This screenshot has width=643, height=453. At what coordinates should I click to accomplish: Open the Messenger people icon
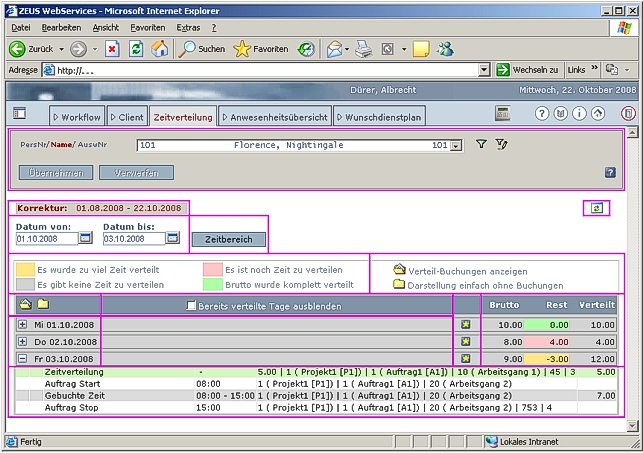click(x=445, y=49)
